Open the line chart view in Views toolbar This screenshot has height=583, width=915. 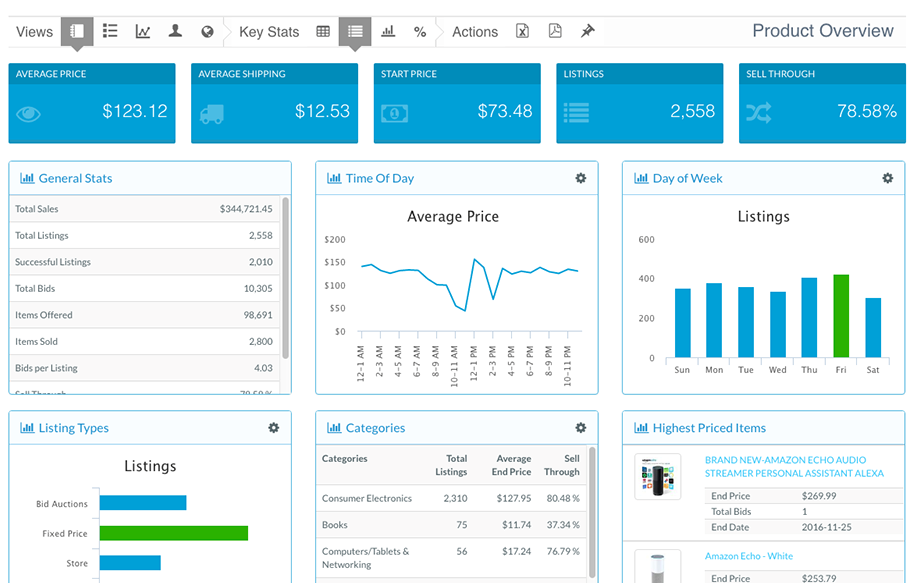142,31
